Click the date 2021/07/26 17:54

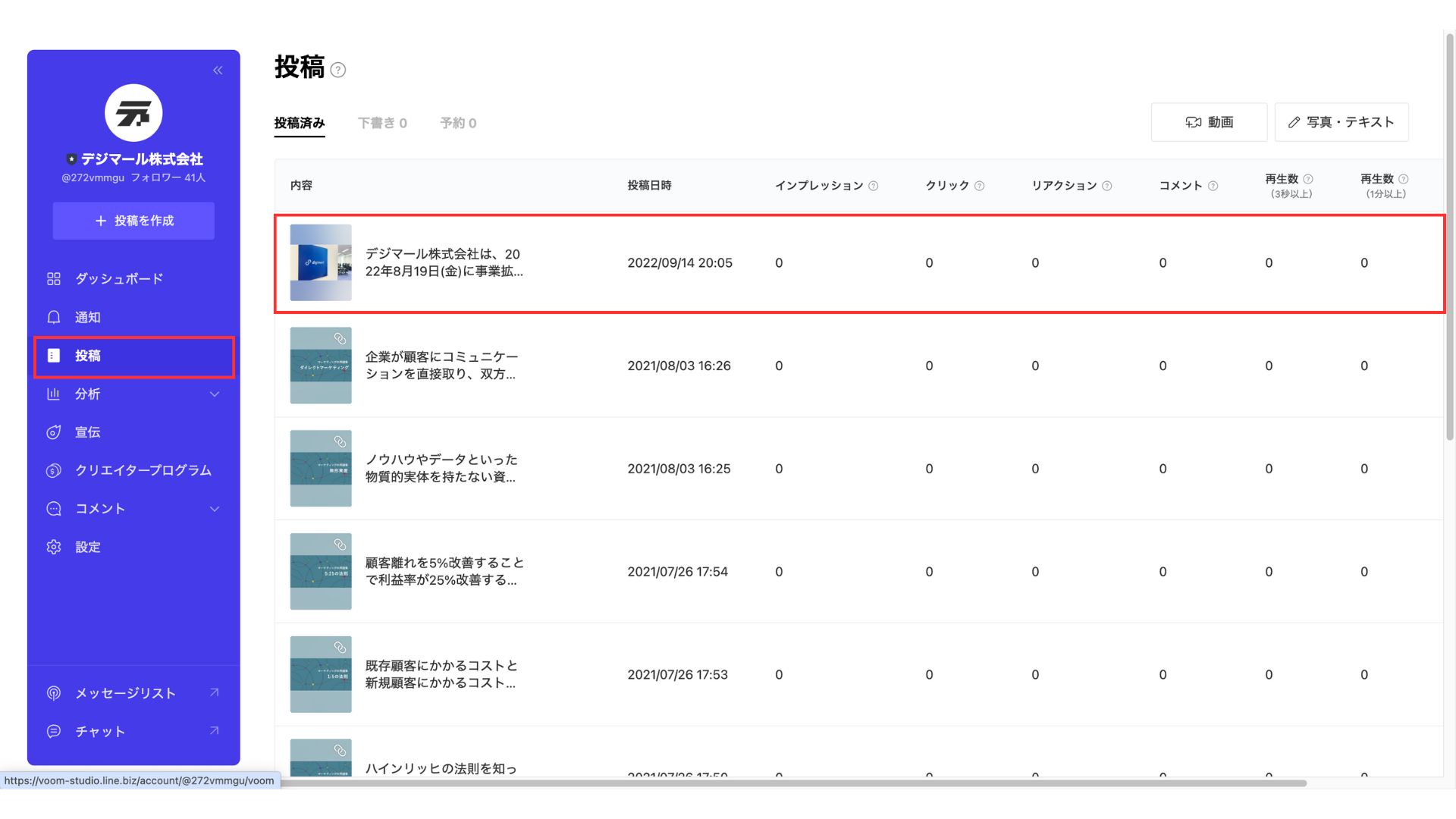[678, 572]
